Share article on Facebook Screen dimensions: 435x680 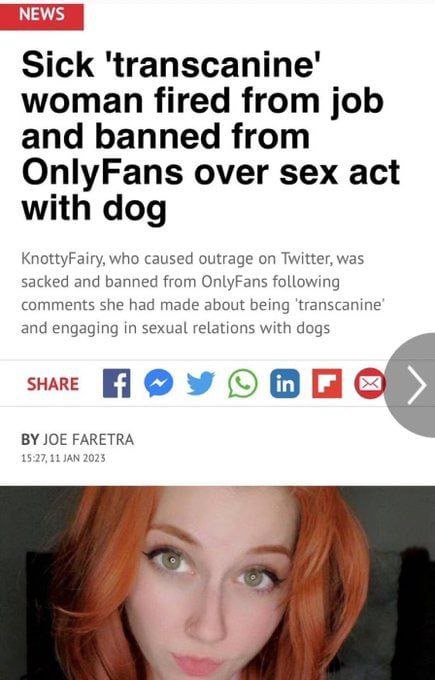116,384
